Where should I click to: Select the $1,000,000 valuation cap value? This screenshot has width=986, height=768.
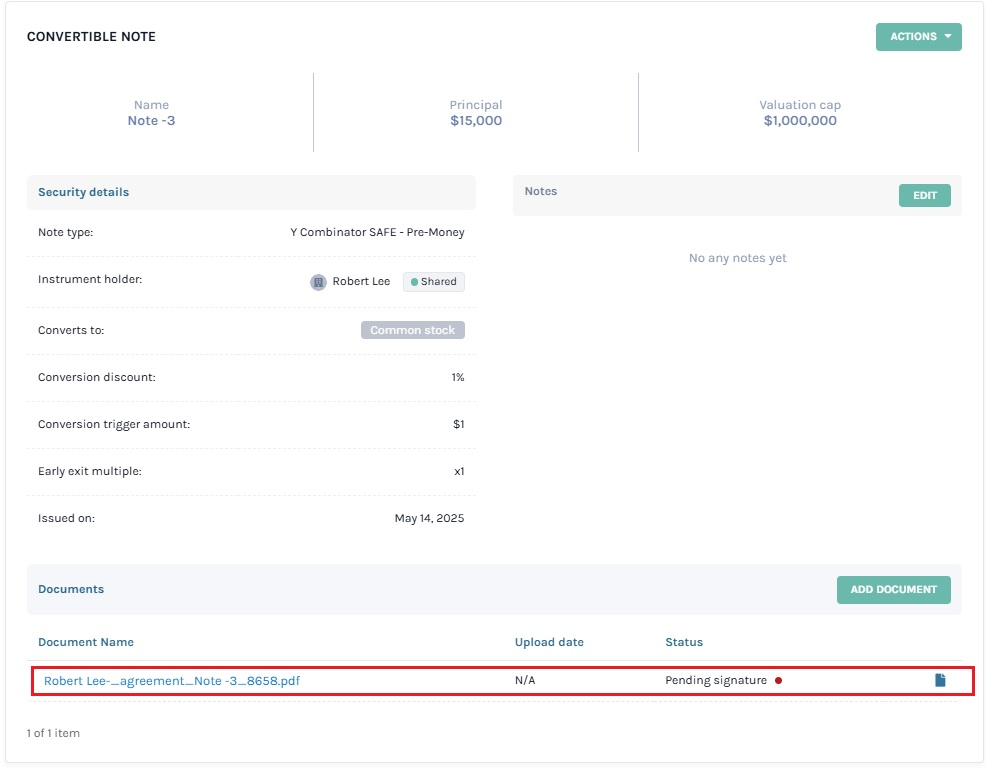(x=800, y=120)
